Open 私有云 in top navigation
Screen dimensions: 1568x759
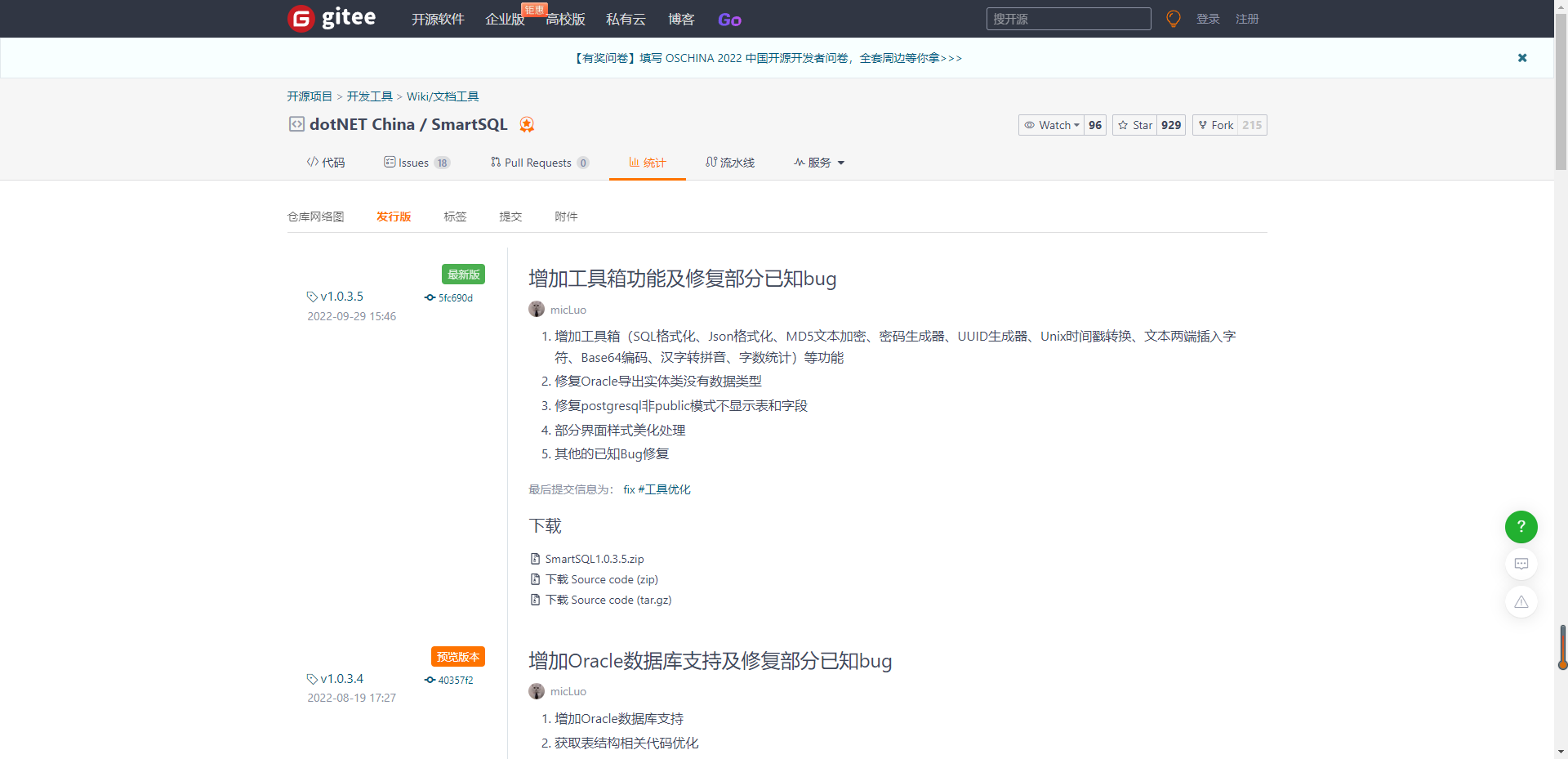[x=626, y=19]
